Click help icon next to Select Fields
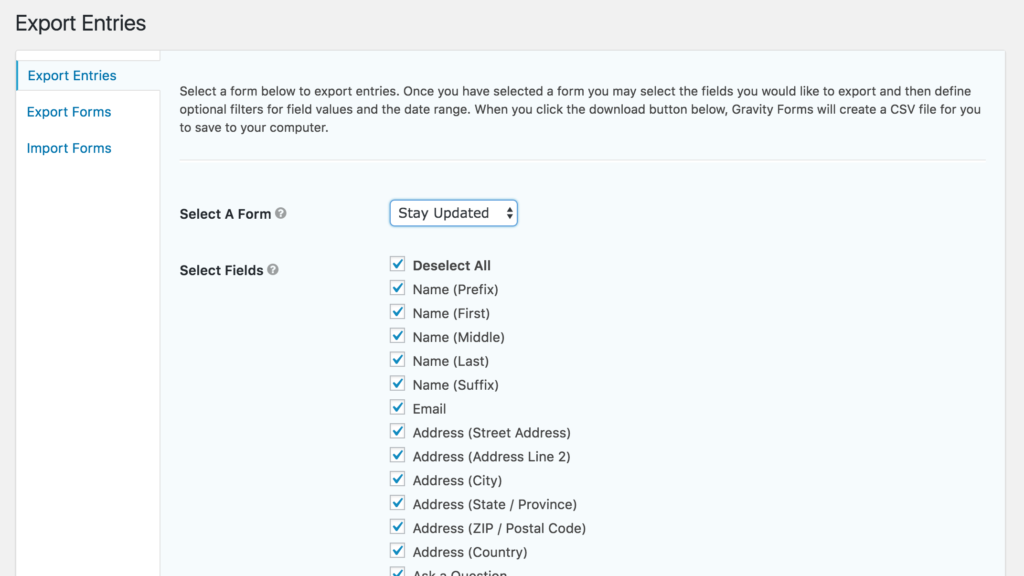The width and height of the screenshot is (1024, 576). tap(273, 270)
